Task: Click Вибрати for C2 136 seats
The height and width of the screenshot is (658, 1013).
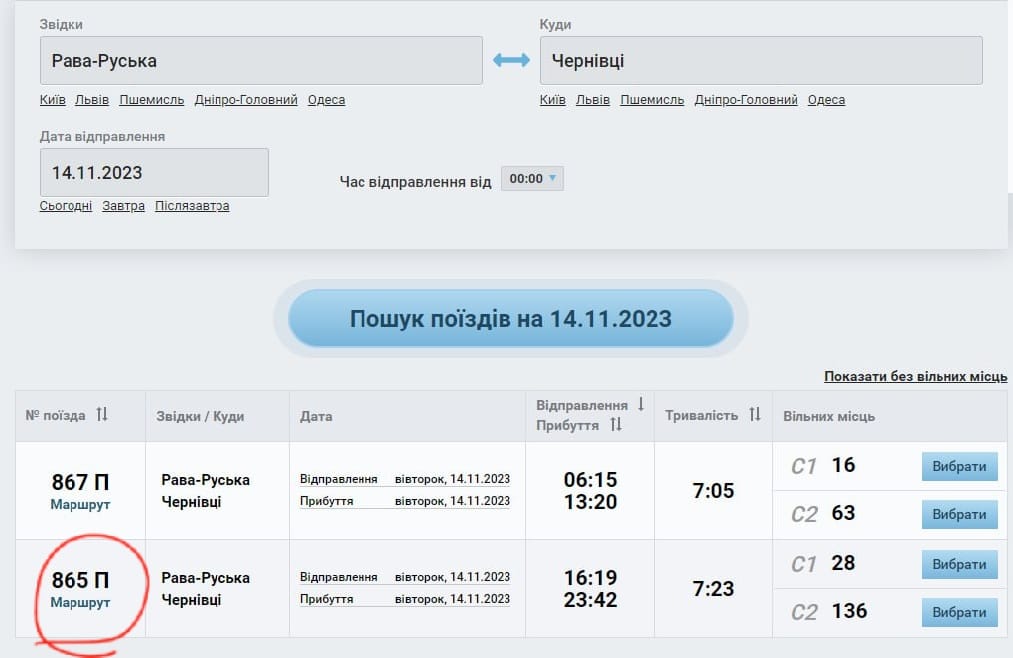Action: [959, 612]
